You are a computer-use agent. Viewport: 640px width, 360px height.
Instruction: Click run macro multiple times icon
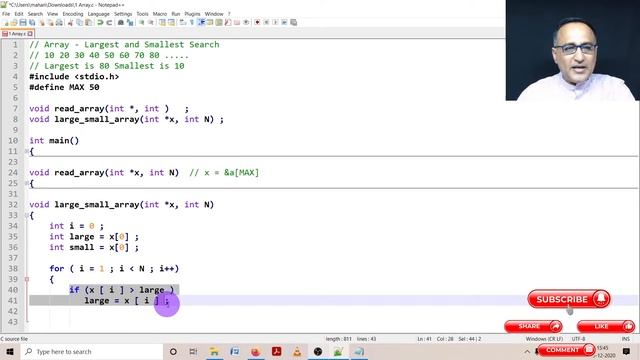point(284,22)
